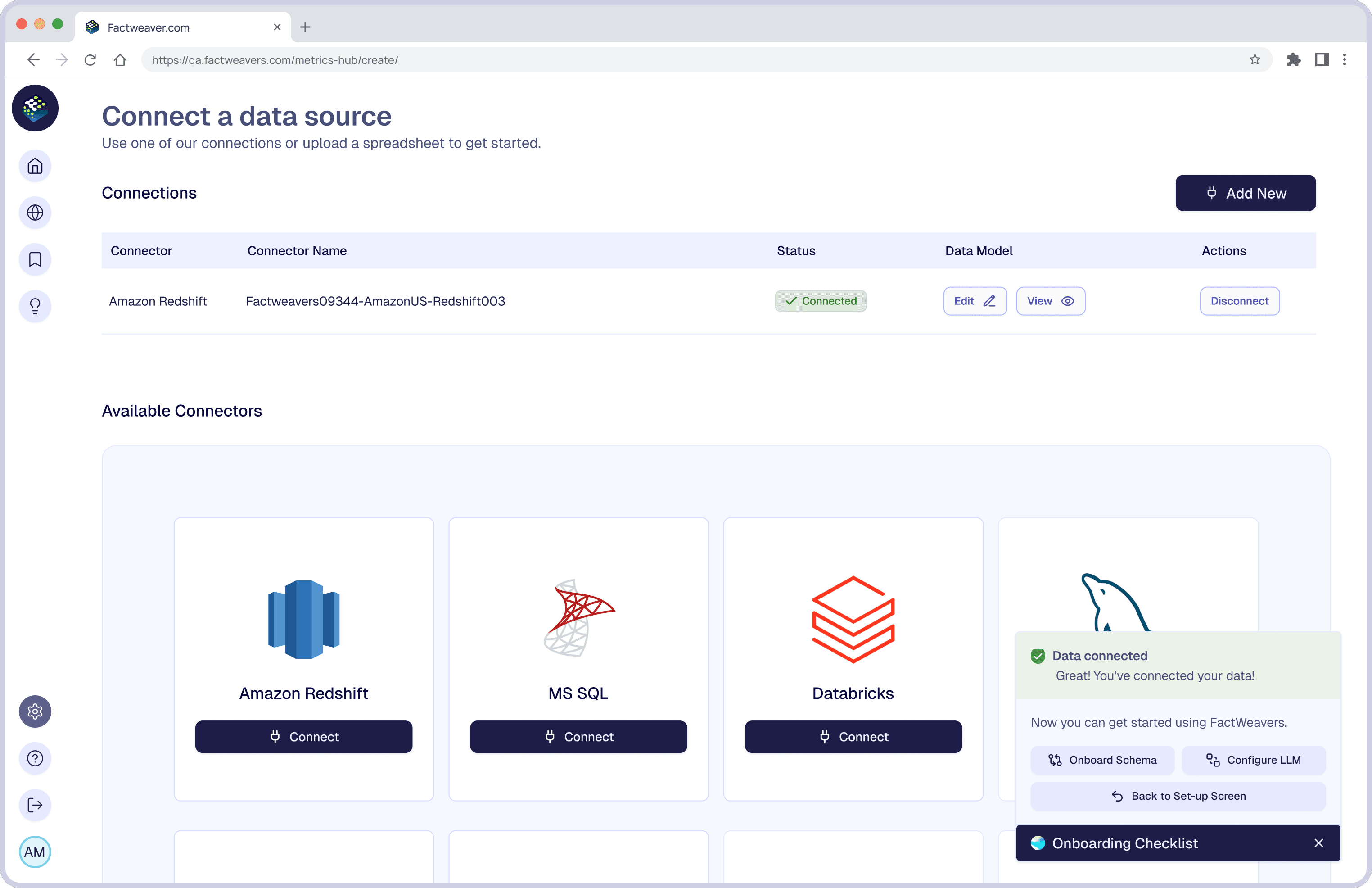Bookmark this page with star icon
Viewport: 1372px width, 888px height.
(x=1255, y=59)
